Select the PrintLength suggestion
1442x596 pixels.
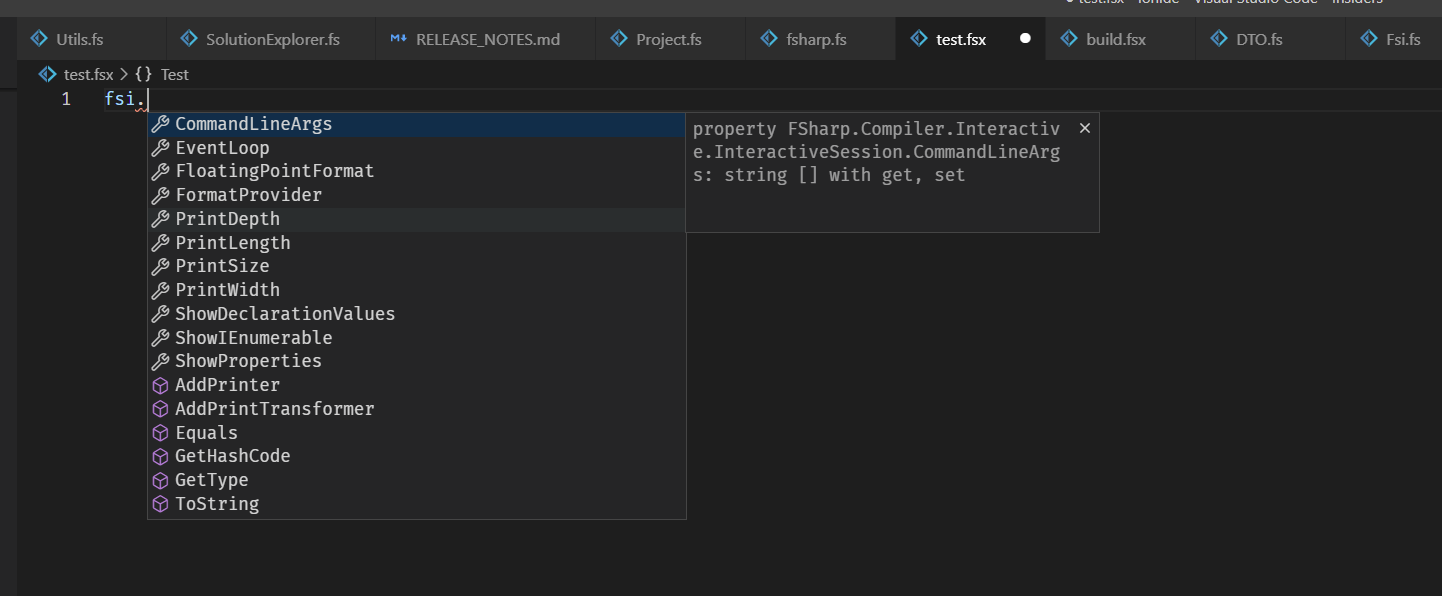pyautogui.click(x=417, y=243)
